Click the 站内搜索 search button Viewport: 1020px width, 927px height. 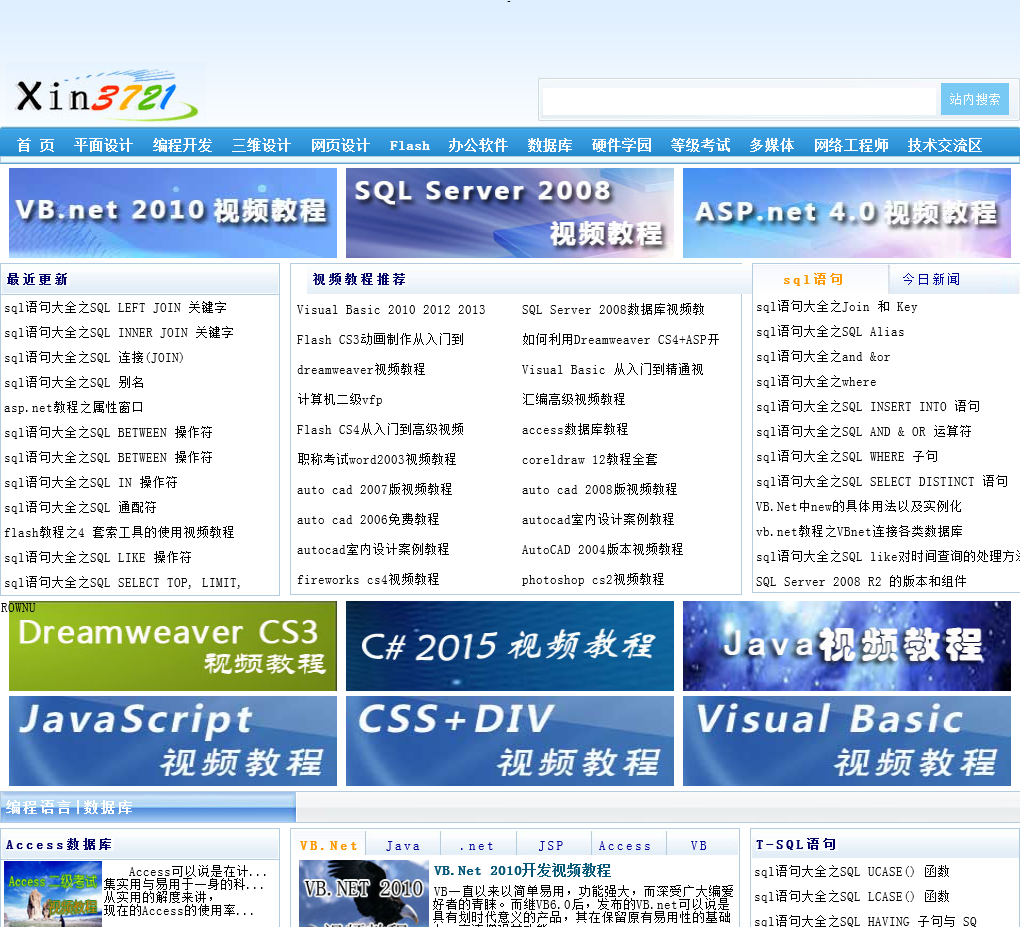click(x=974, y=100)
